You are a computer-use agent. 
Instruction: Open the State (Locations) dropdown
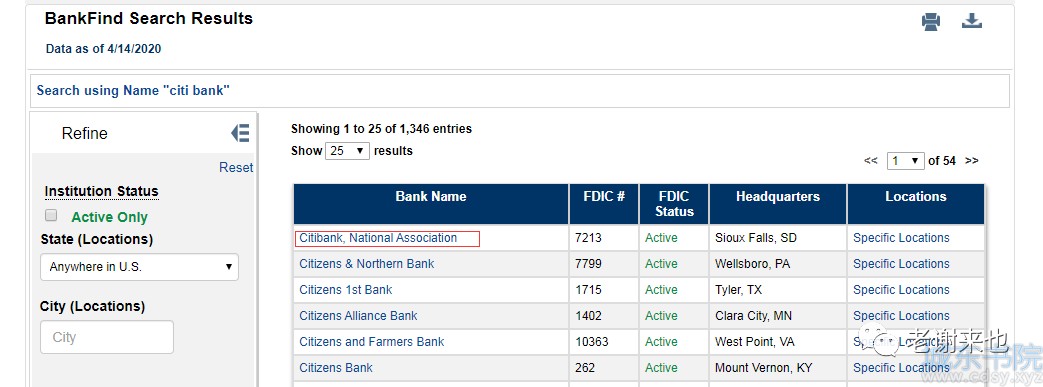(x=139, y=267)
